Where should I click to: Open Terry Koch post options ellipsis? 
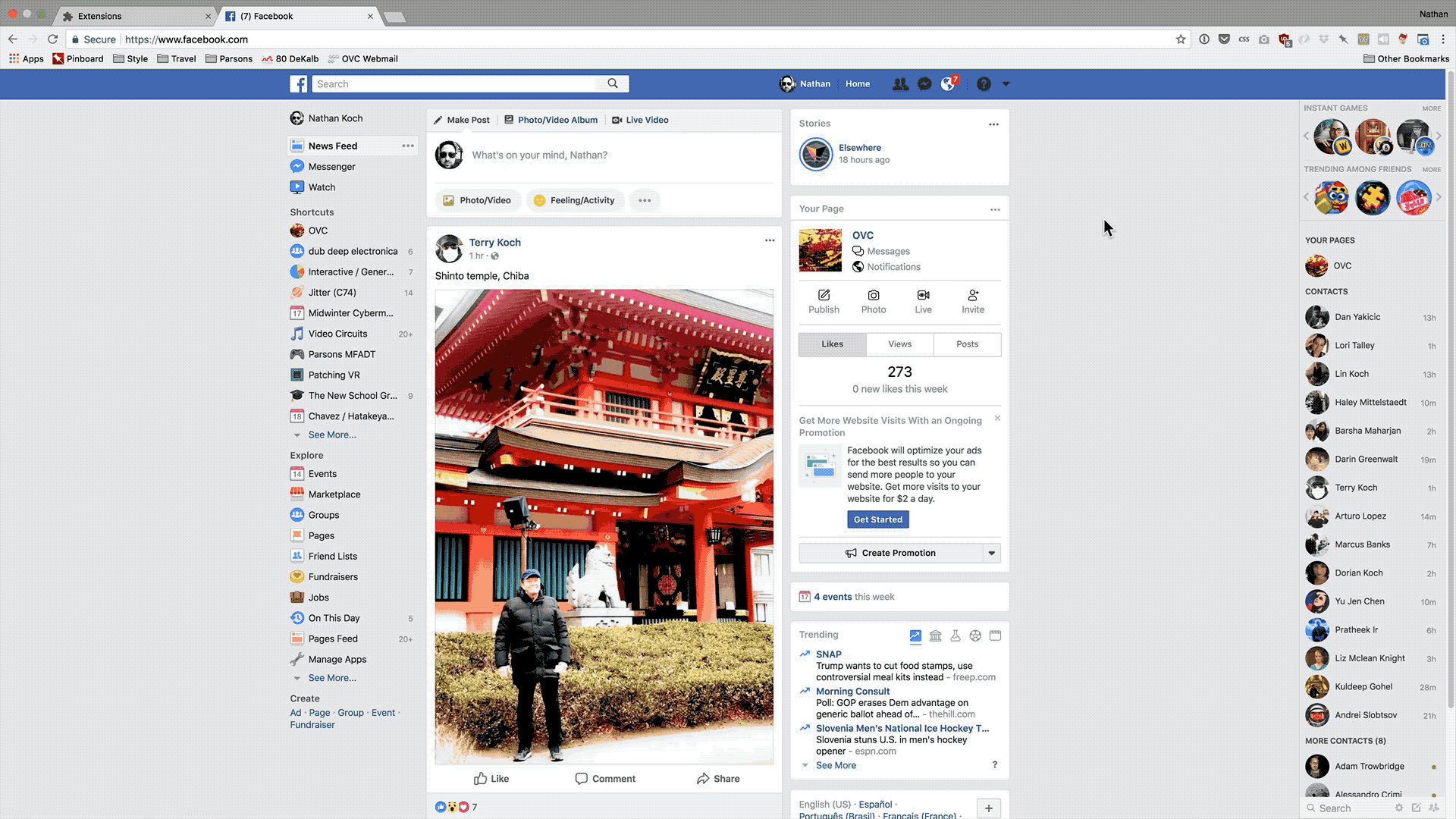coord(770,241)
